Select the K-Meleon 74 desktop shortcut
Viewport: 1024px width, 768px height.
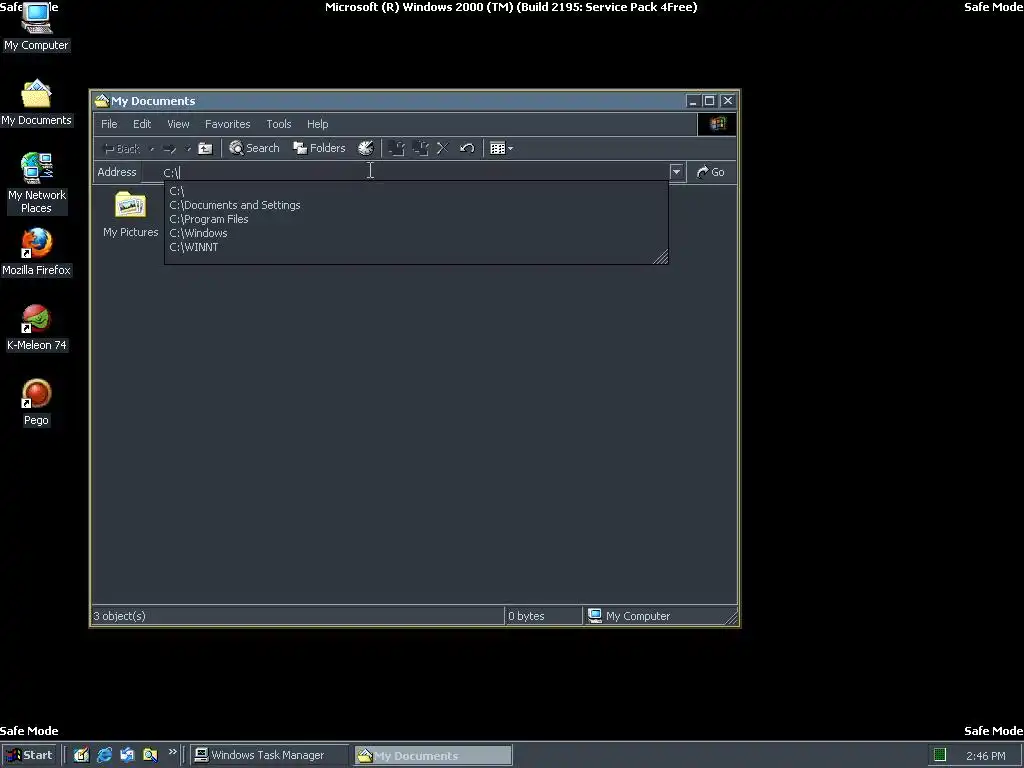(x=37, y=327)
